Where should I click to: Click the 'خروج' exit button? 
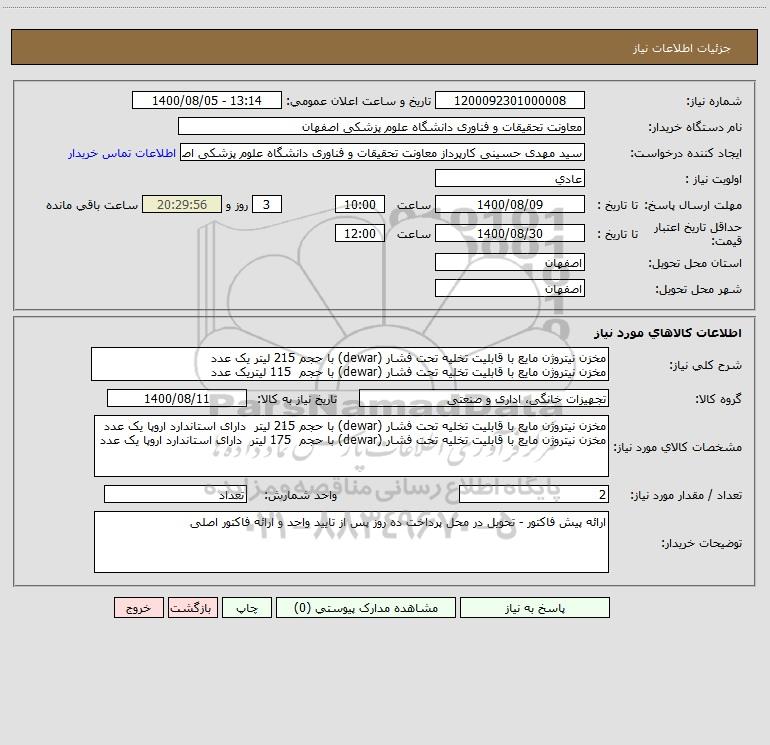tap(138, 607)
